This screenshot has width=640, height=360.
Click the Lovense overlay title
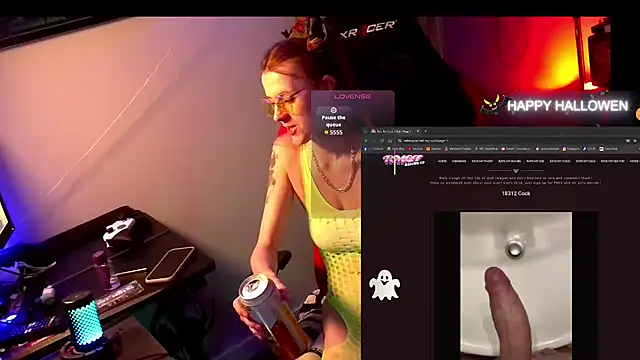click(352, 97)
